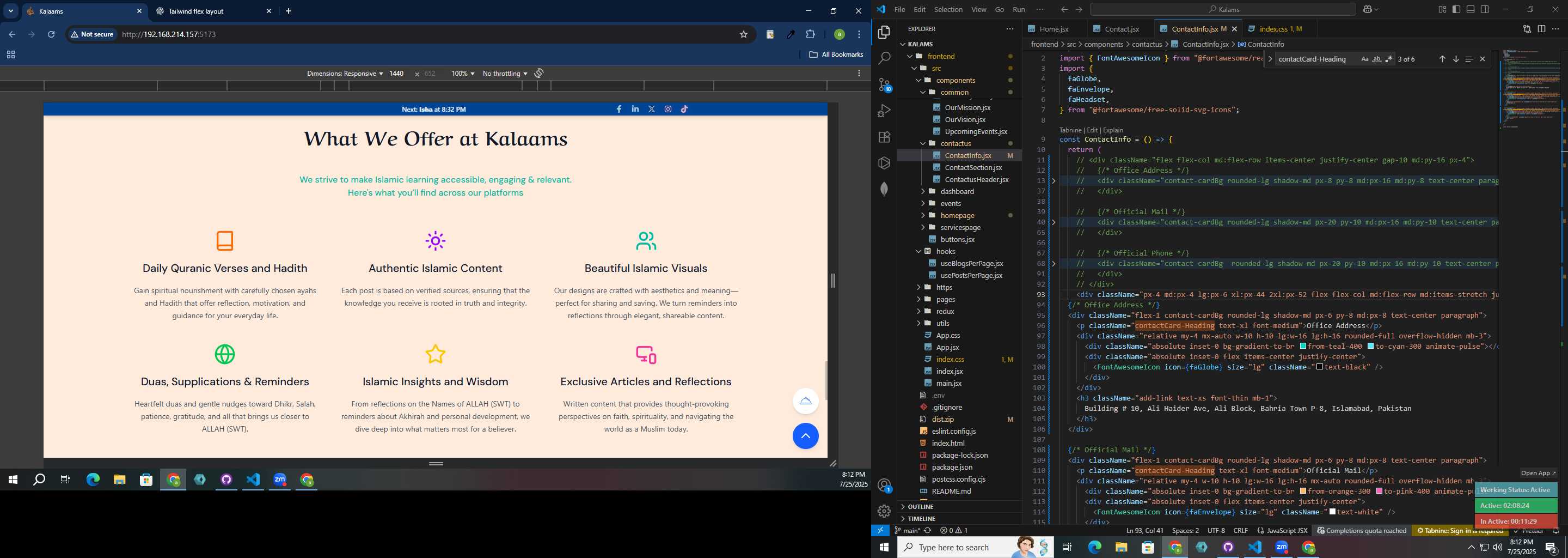Click X (Twitter) icon in Kalaams top bar
This screenshot has height=558, width=1568.
point(651,109)
